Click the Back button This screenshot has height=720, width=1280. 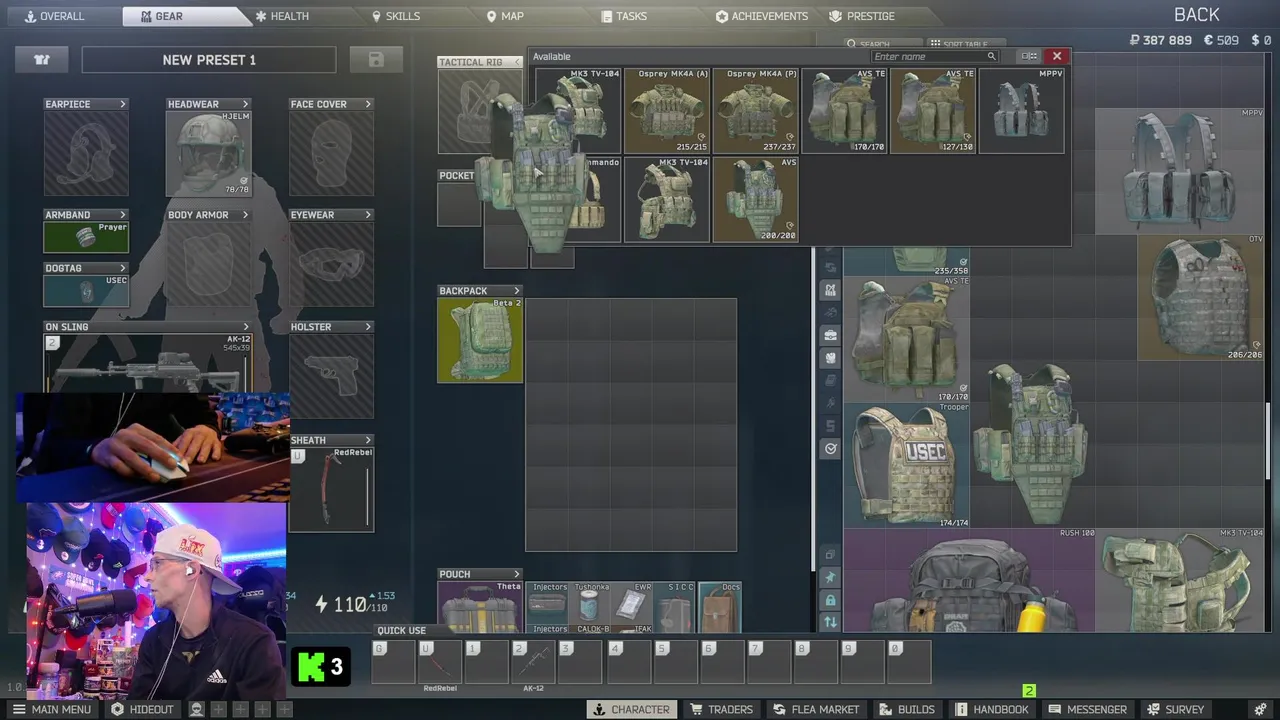click(x=1197, y=15)
